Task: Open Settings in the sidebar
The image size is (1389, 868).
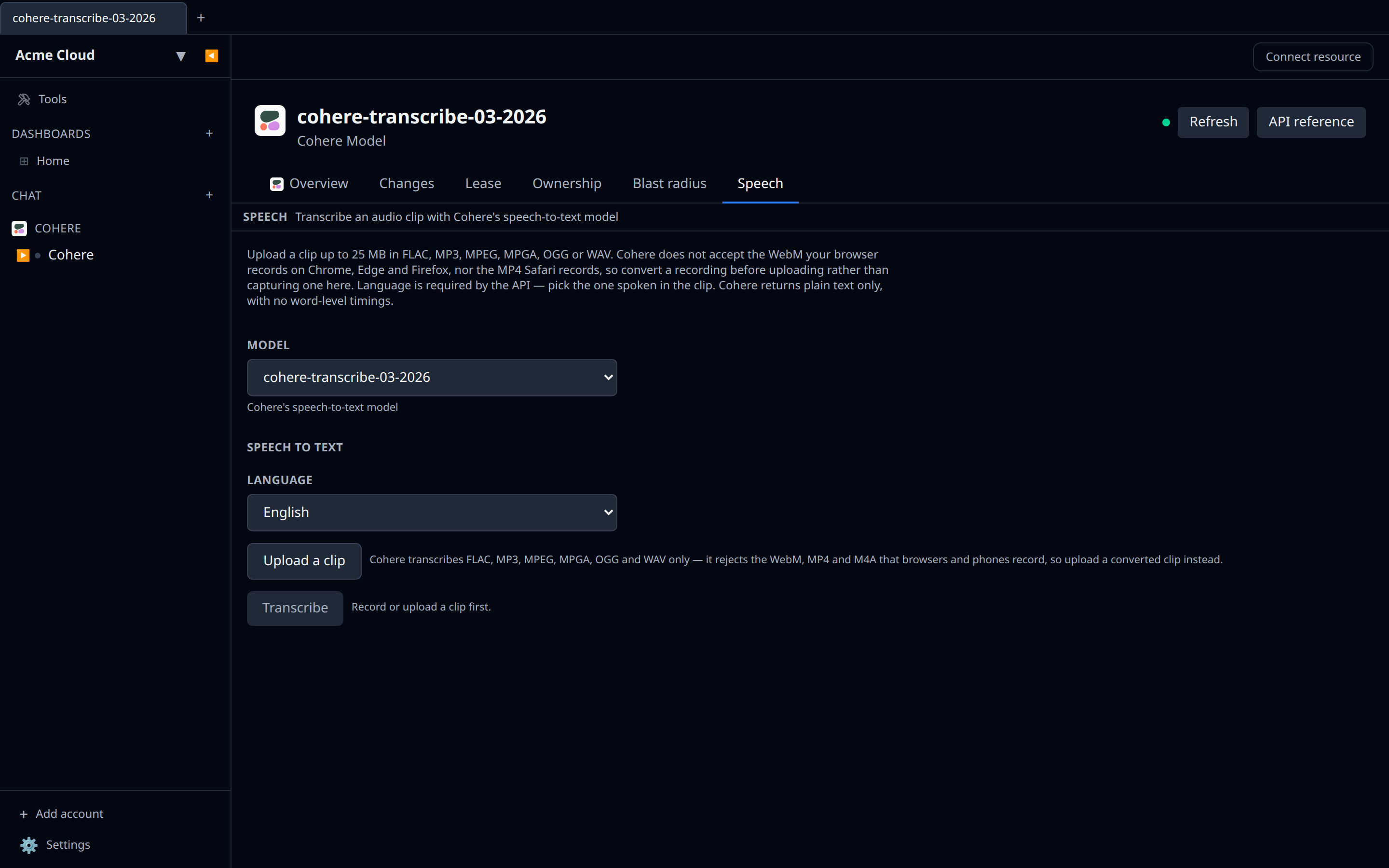Action: tap(68, 845)
